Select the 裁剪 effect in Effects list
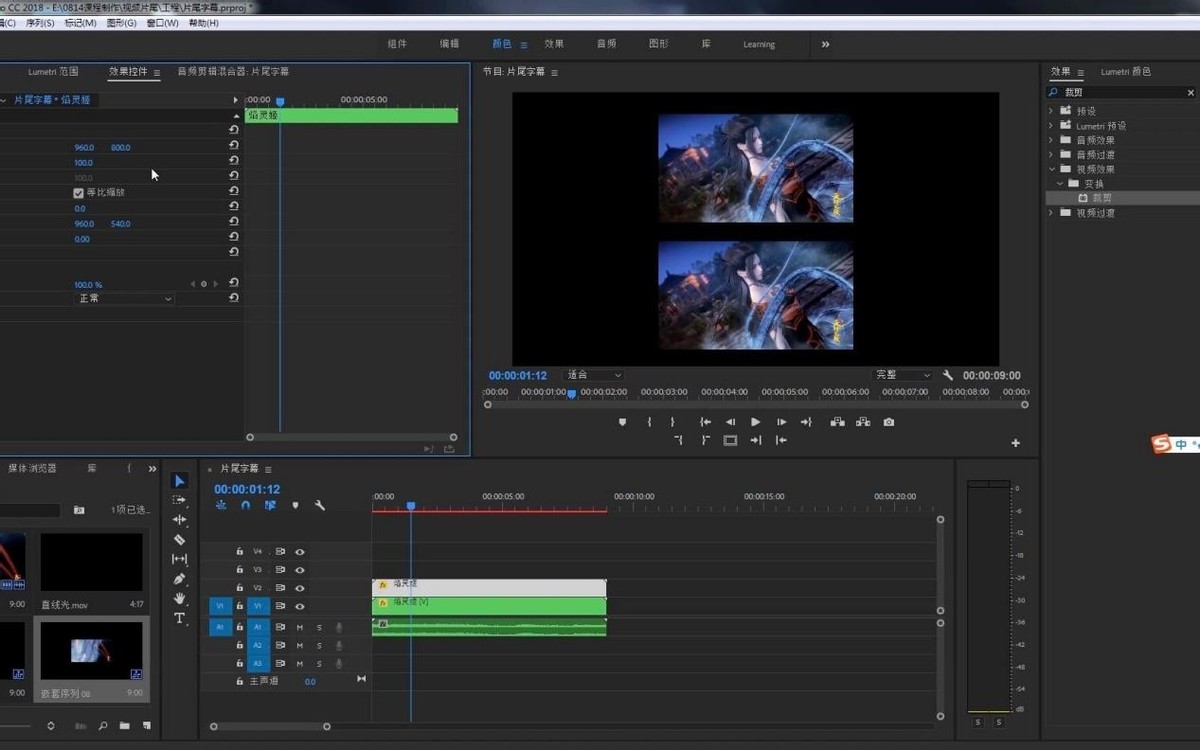 pyautogui.click(x=1100, y=198)
